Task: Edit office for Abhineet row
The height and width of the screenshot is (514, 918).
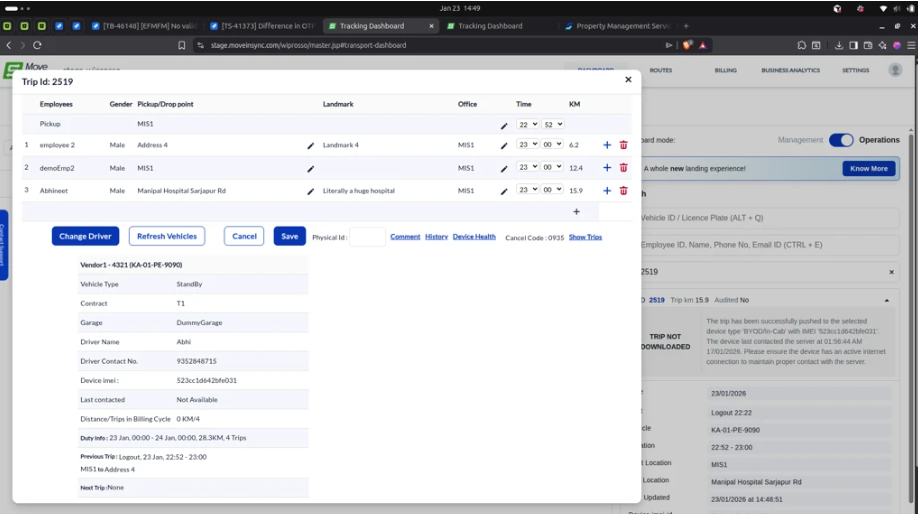Action: pyautogui.click(x=504, y=191)
